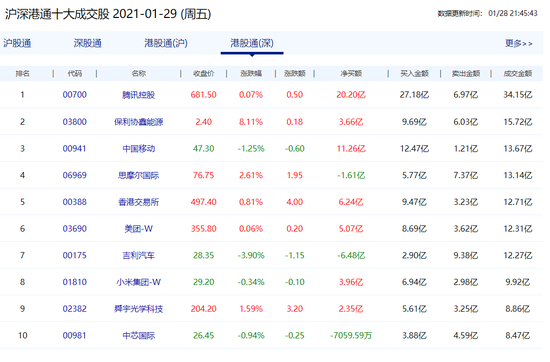The image size is (550, 362).
Task: Click the 更多>> link
Action: pyautogui.click(x=519, y=43)
